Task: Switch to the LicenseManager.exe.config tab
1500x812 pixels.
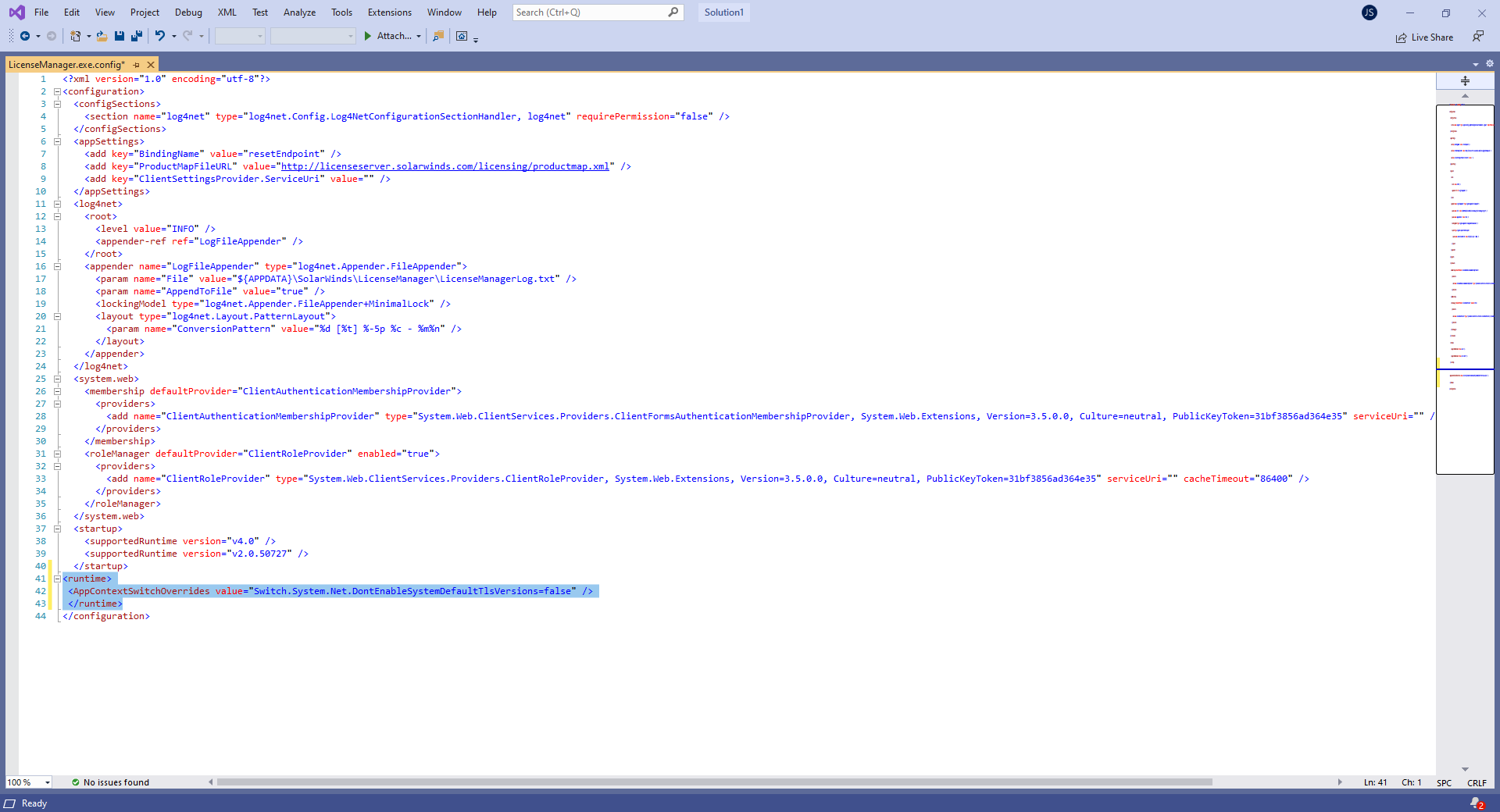Action: pyautogui.click(x=66, y=64)
